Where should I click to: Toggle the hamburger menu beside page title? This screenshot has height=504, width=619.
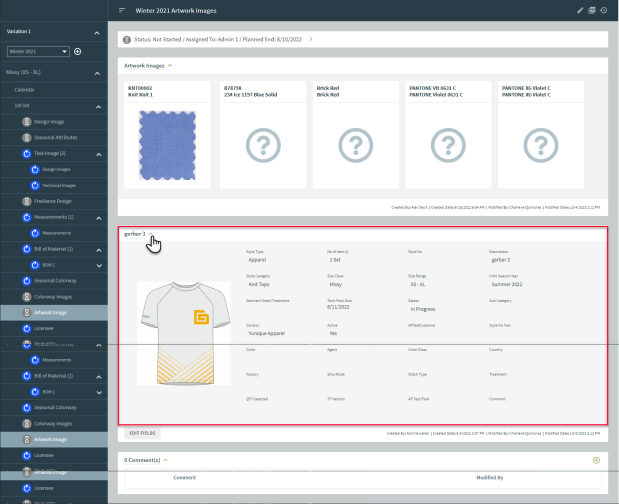click(122, 10)
